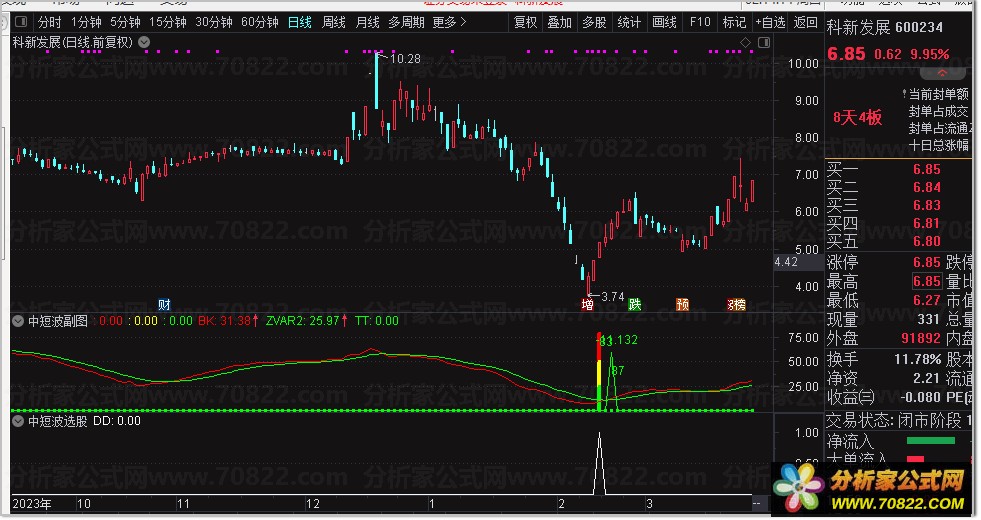The image size is (981, 520).
Task: Switch to 分时 intraday view
Action: (x=49, y=23)
